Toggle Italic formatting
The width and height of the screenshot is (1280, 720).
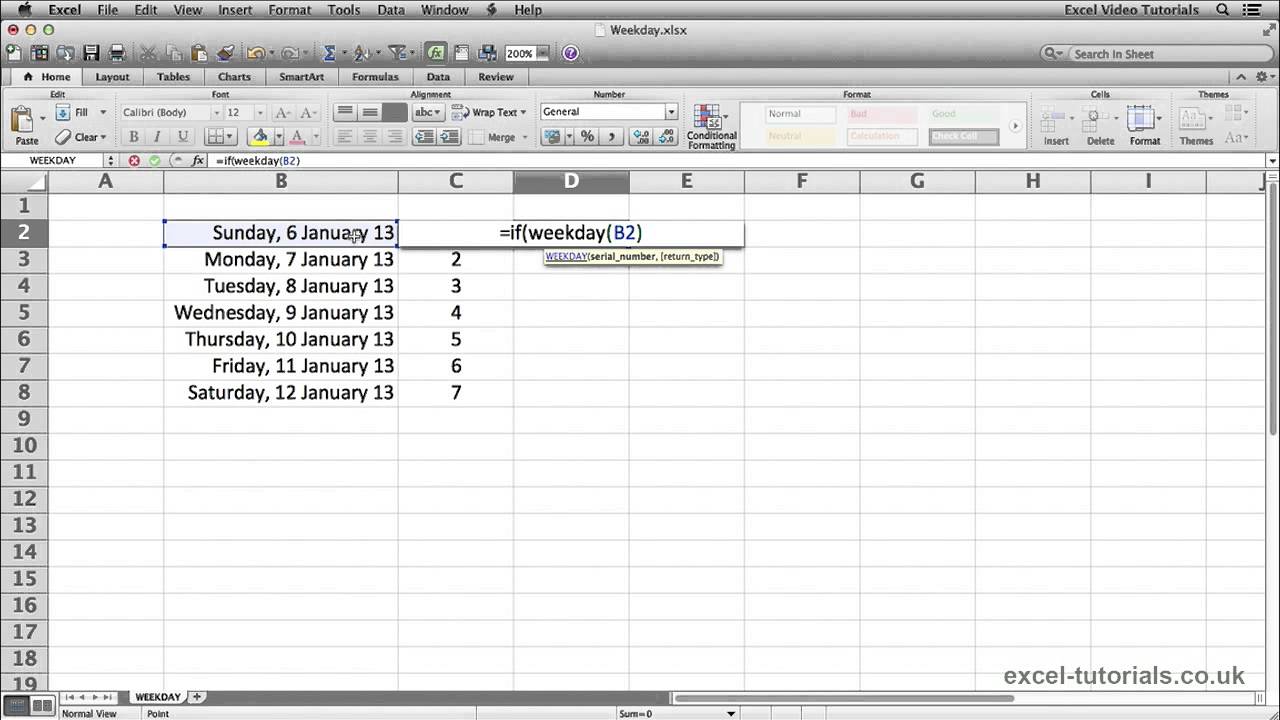click(x=157, y=137)
